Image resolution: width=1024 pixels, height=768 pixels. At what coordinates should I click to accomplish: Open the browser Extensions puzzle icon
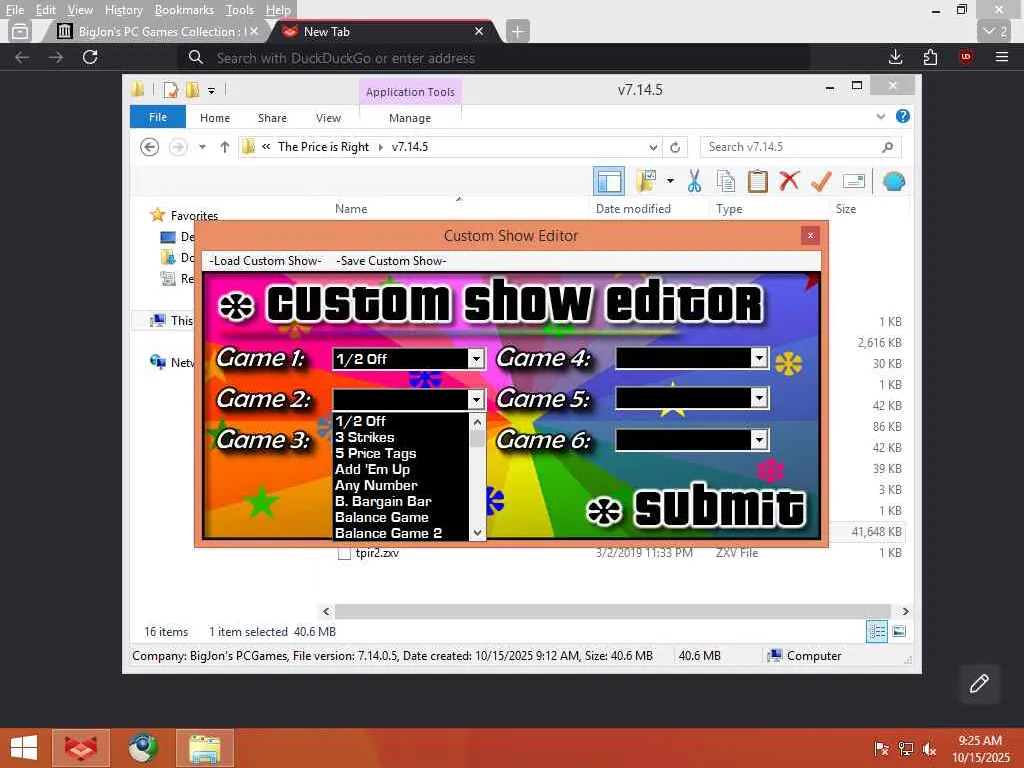point(931,57)
